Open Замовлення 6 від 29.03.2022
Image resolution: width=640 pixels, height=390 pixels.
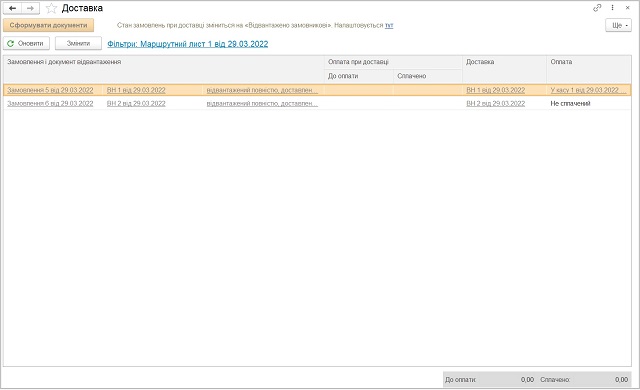(x=50, y=104)
